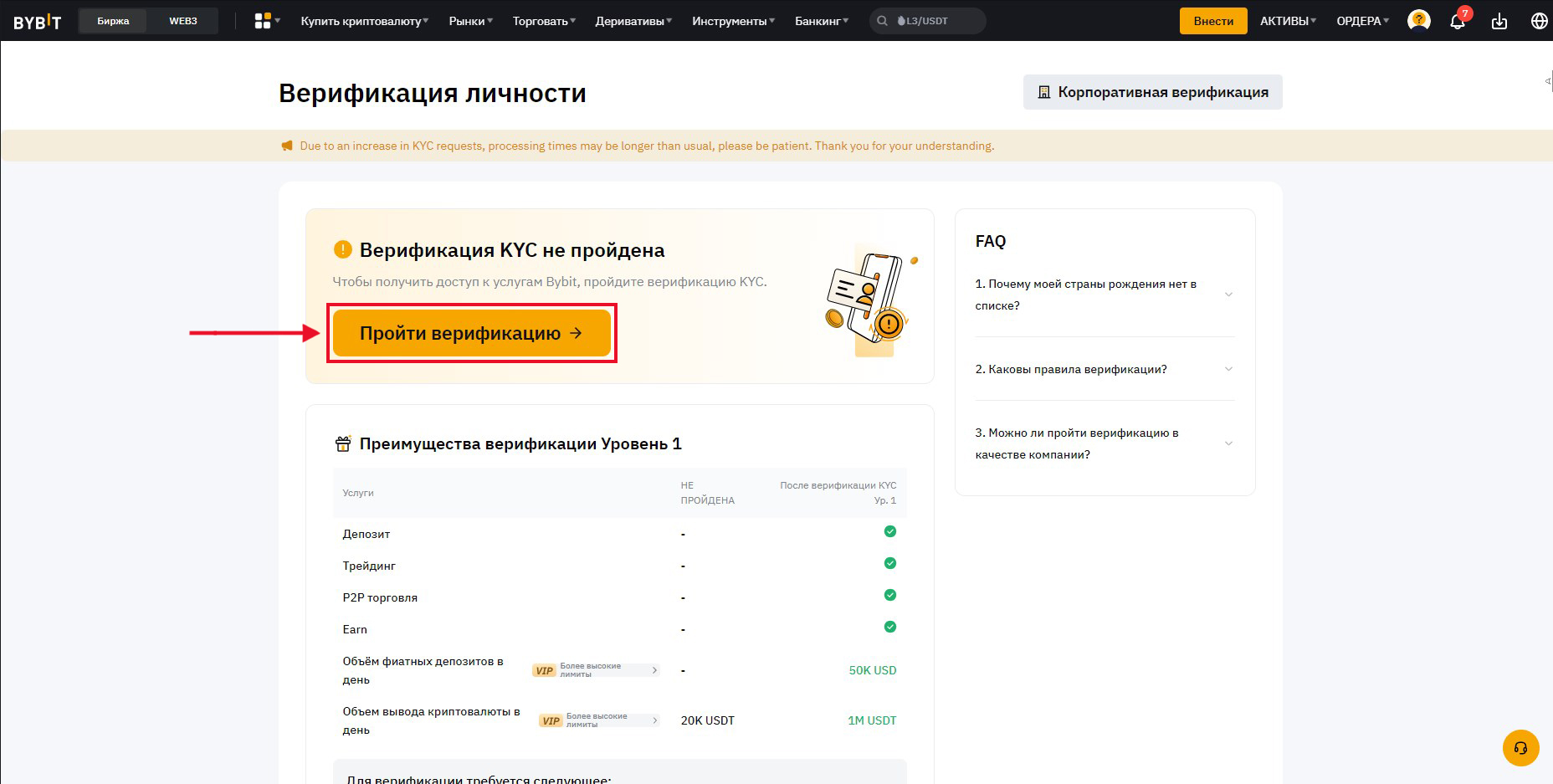Open the Банкинг menu
Image resolution: width=1553 pixels, height=784 pixels.
[822, 21]
